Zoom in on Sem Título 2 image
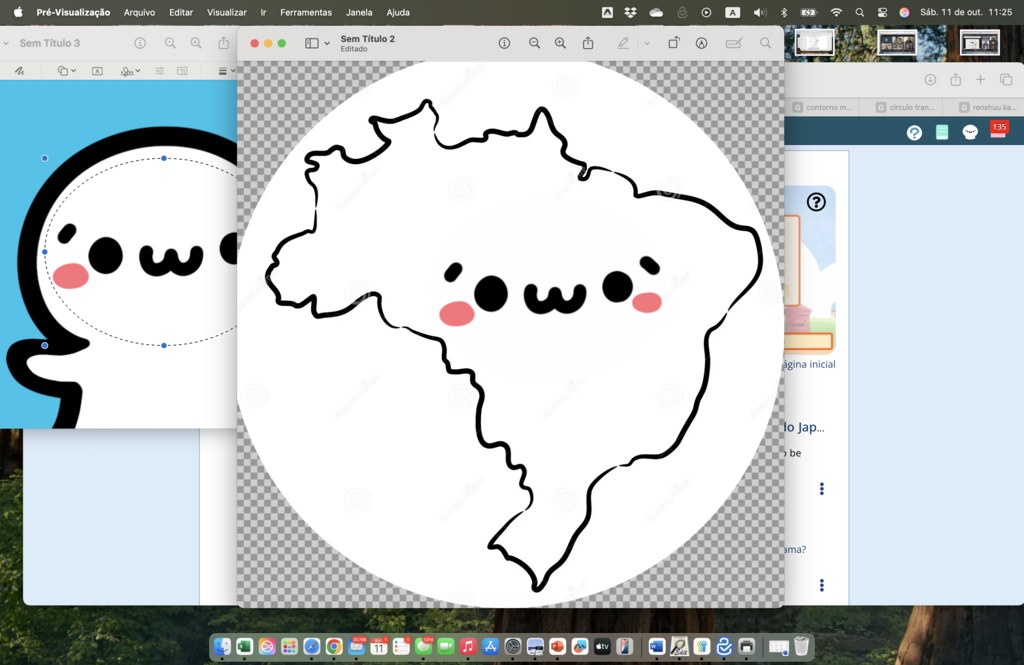 560,43
